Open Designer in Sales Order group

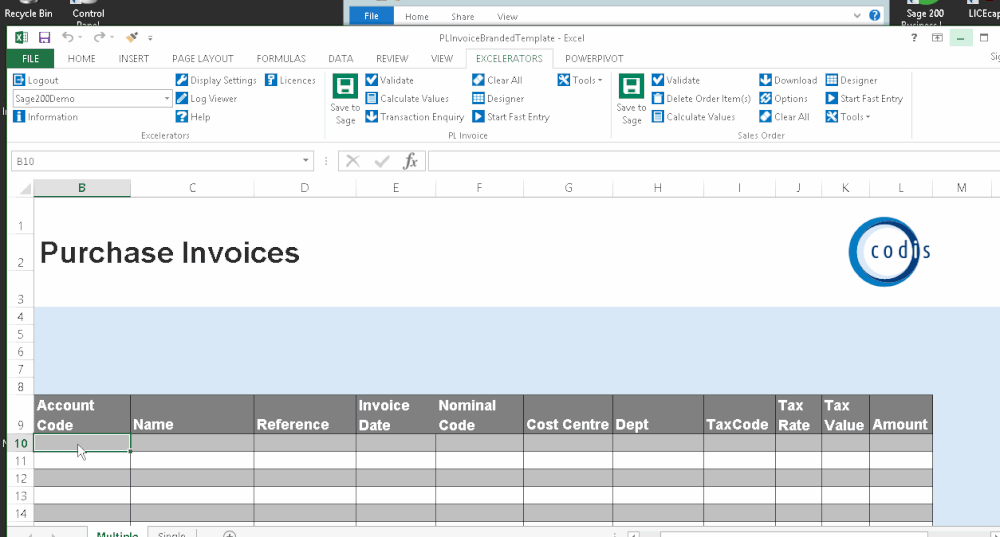coord(851,80)
